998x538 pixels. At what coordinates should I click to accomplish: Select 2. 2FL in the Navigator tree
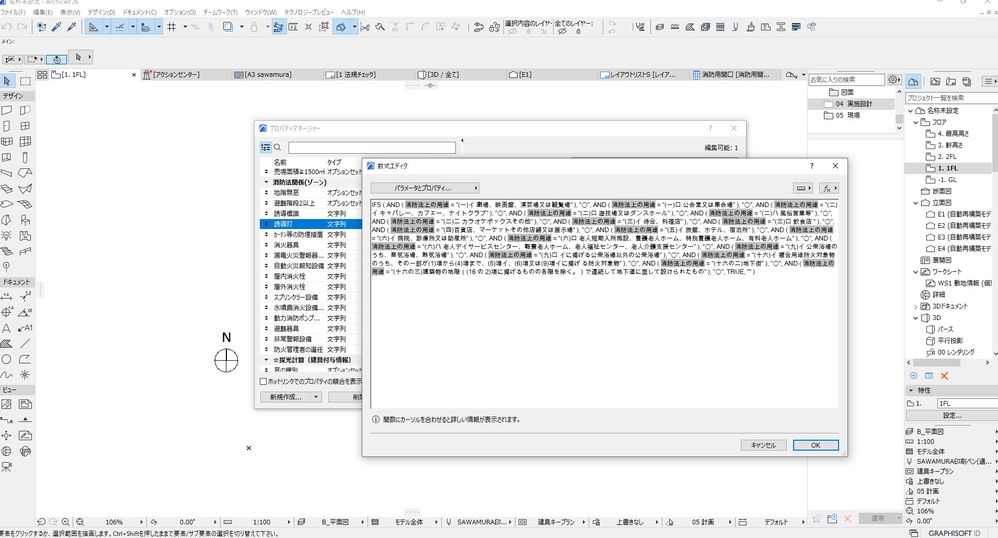(946, 157)
